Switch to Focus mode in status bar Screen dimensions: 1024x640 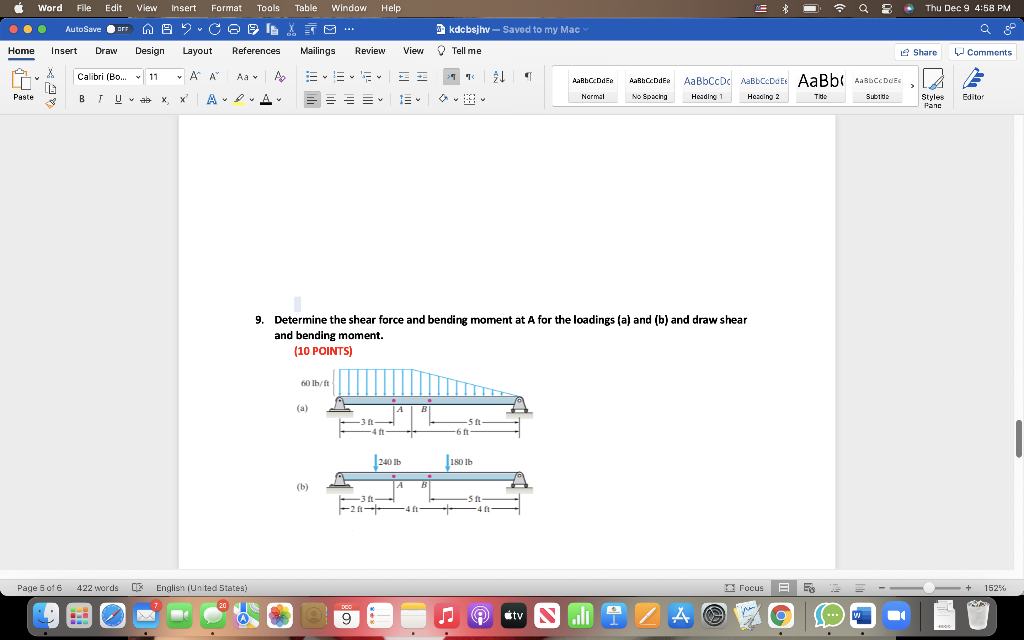748,588
